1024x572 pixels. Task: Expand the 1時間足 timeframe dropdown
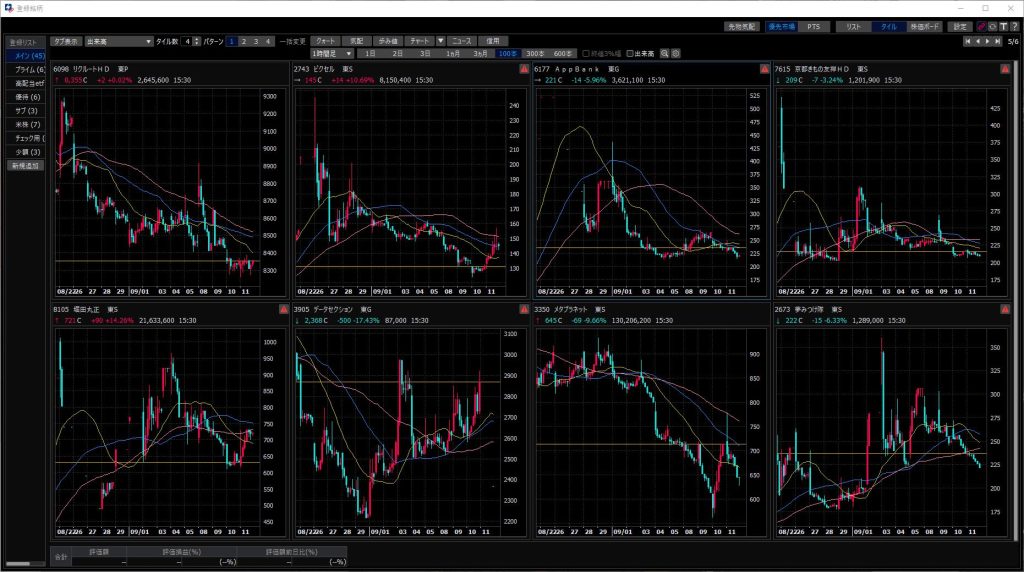pyautogui.click(x=348, y=52)
